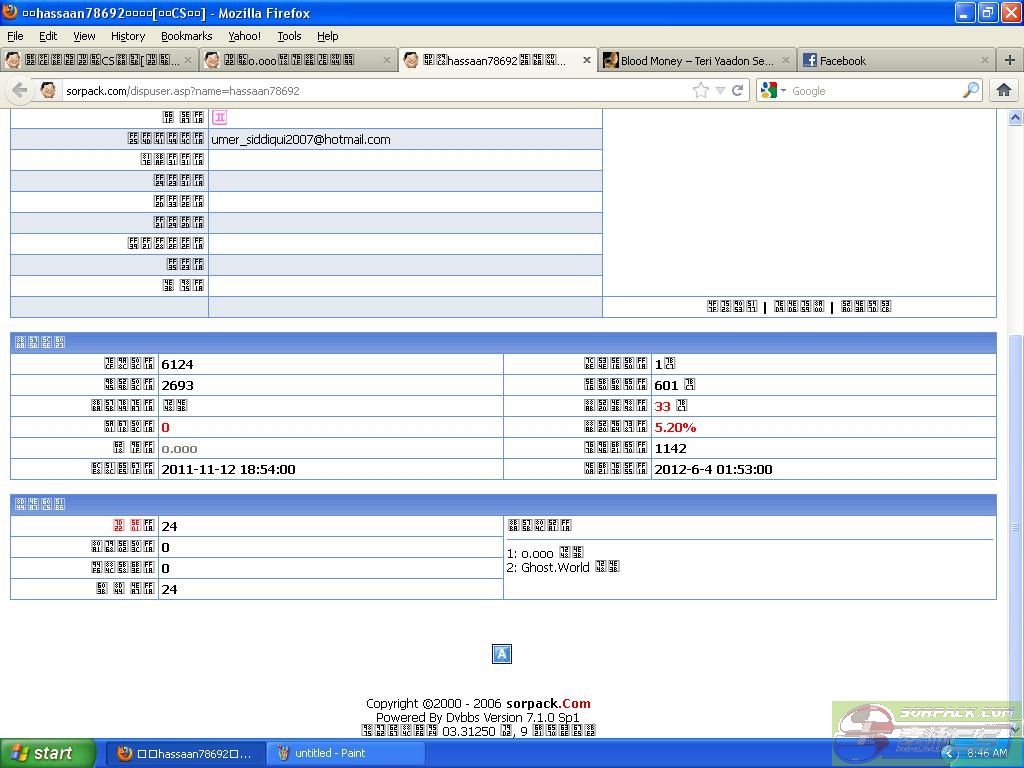Image resolution: width=1024 pixels, height=768 pixels.
Task: Close the Facebook tab
Action: tap(984, 60)
